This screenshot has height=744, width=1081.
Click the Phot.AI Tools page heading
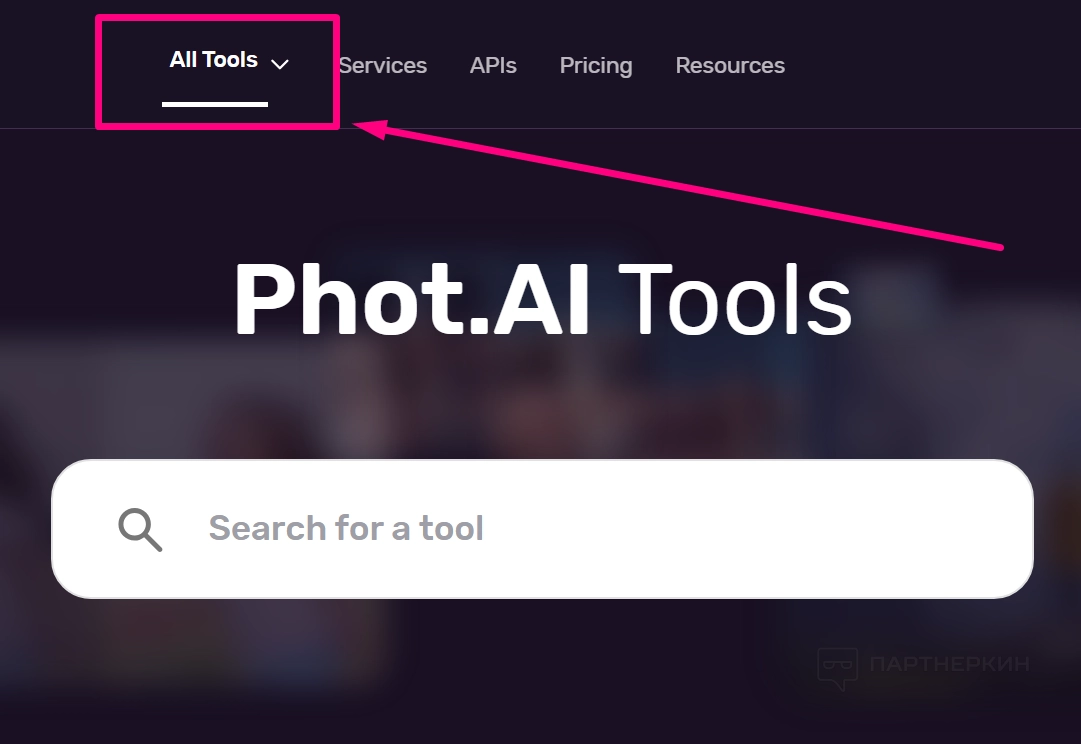542,300
